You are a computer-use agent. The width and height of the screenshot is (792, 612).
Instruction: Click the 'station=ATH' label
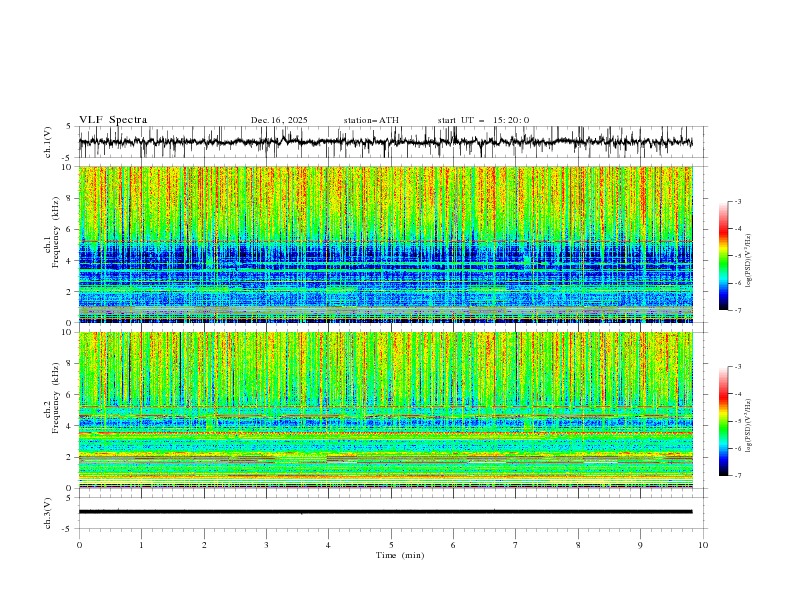tap(371, 120)
